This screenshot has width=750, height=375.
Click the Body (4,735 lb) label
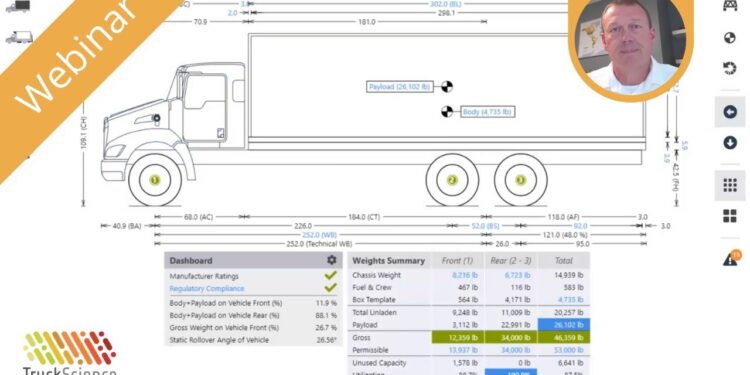487,112
